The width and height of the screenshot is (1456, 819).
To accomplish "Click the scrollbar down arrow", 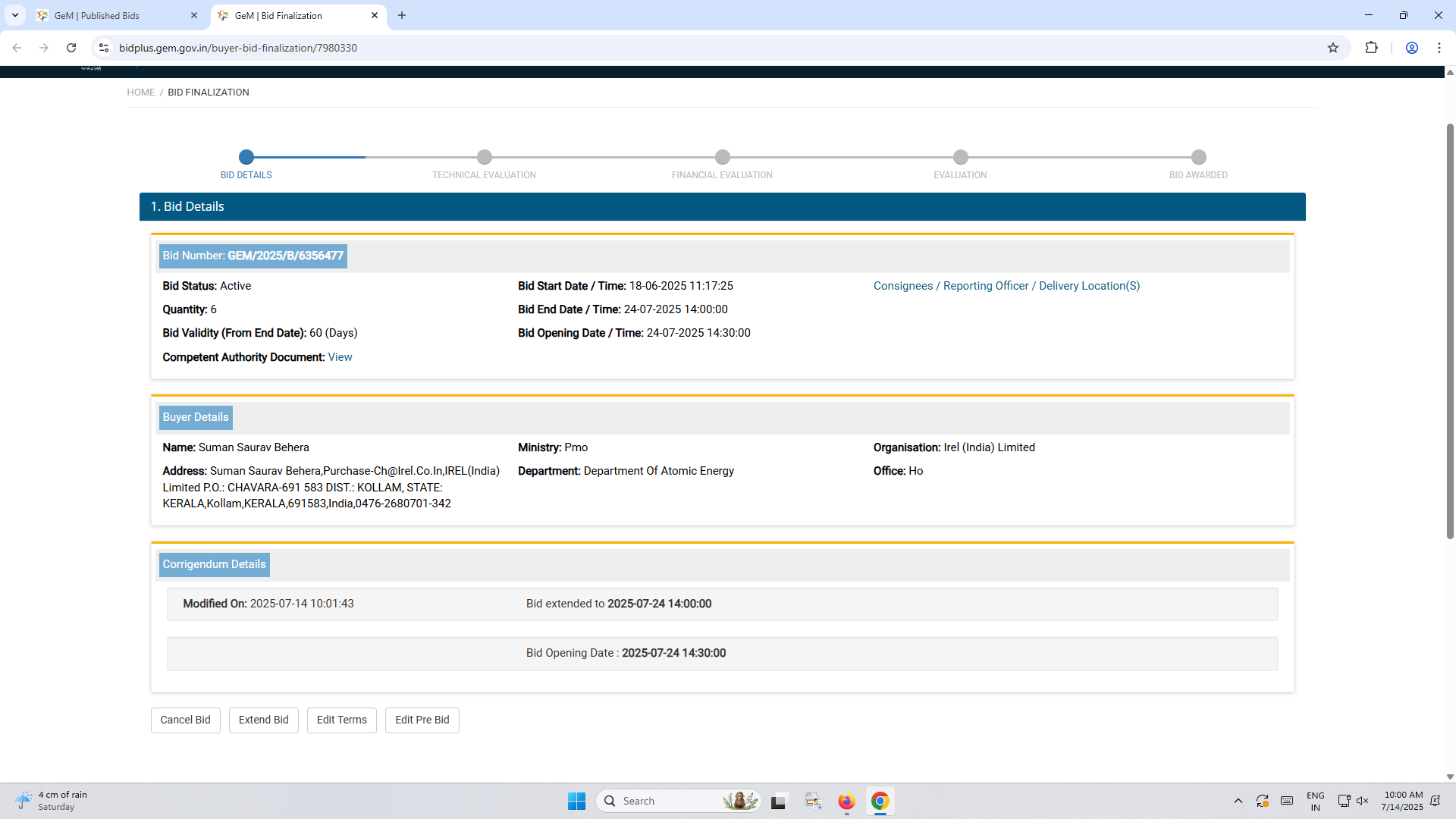I will point(1450,777).
